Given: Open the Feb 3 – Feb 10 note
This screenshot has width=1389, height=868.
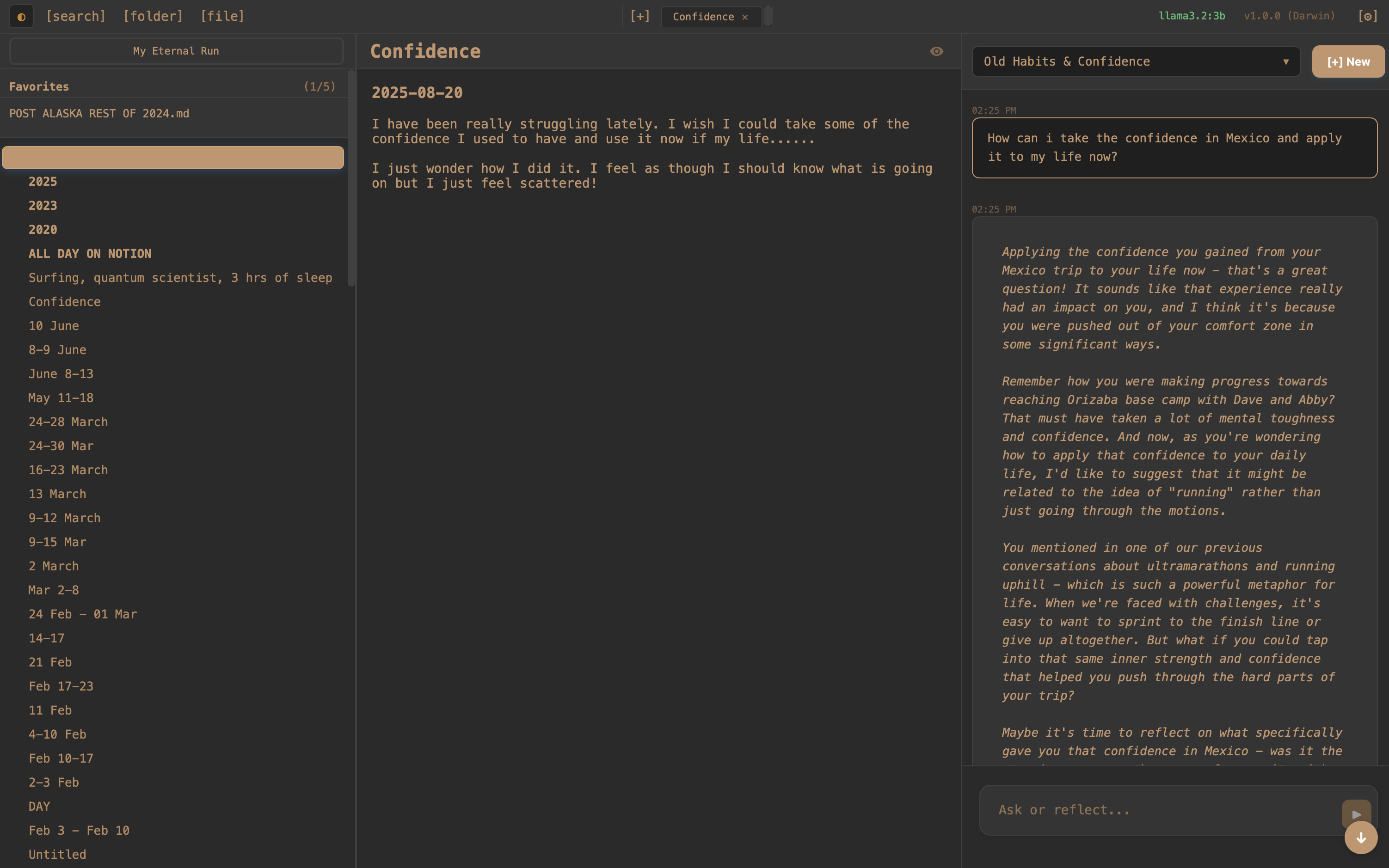Looking at the screenshot, I should coord(79,831).
